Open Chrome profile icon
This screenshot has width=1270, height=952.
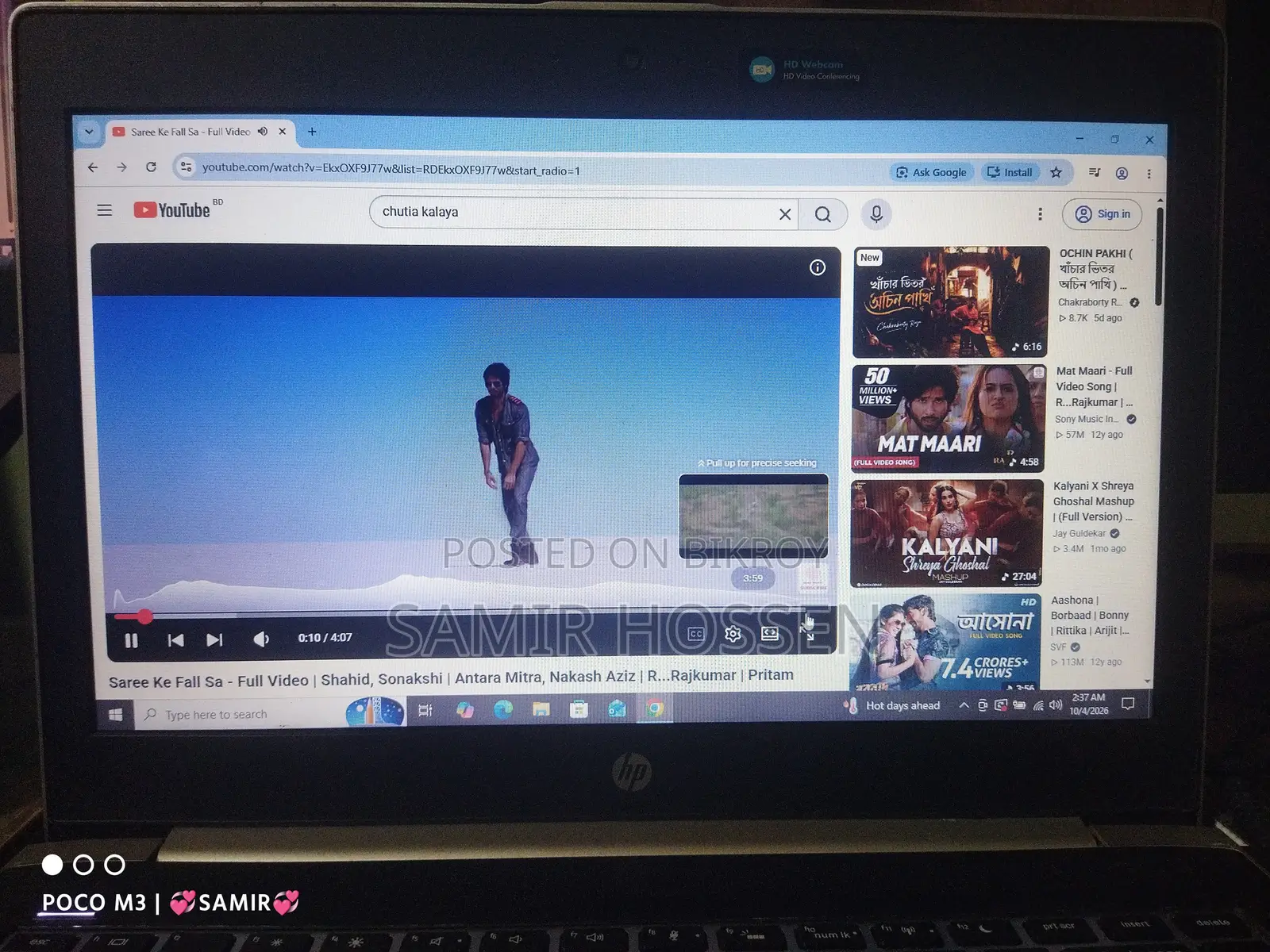[1122, 173]
